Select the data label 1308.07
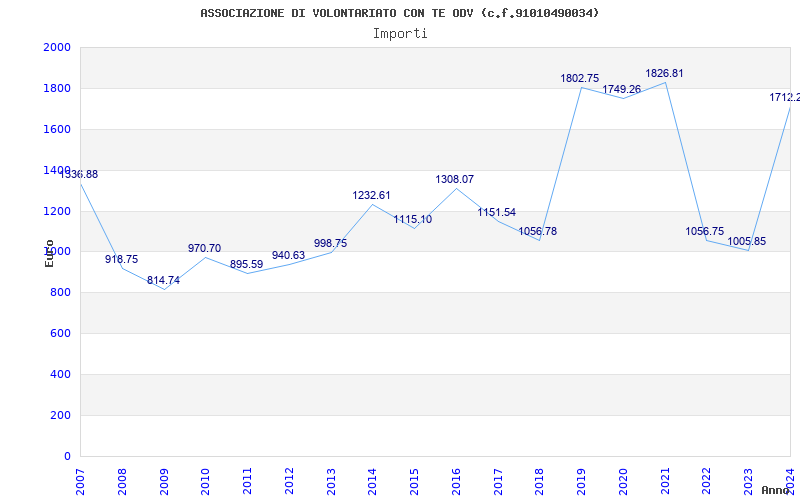The image size is (800, 500). coord(455,180)
